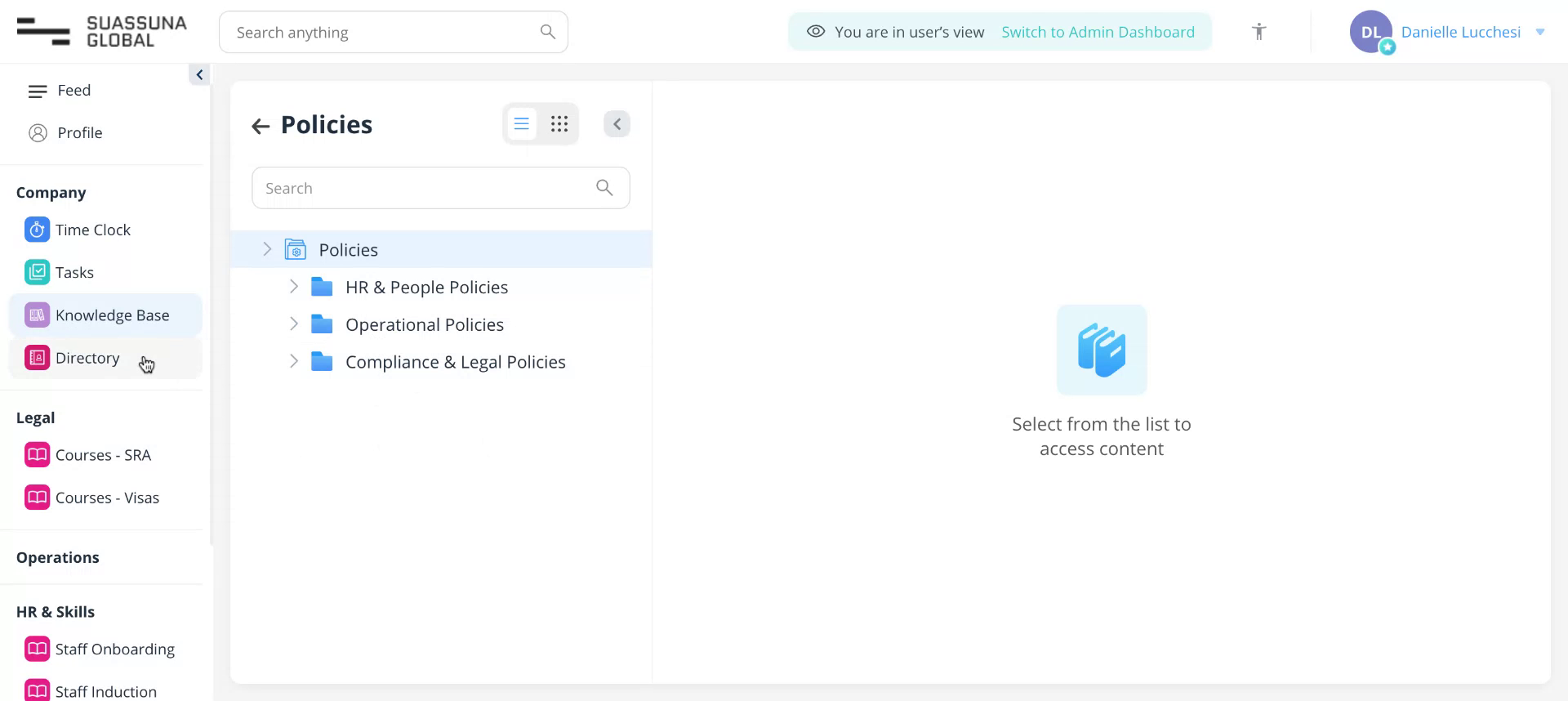The height and width of the screenshot is (701, 1568).
Task: Switch to list view
Action: [x=521, y=124]
